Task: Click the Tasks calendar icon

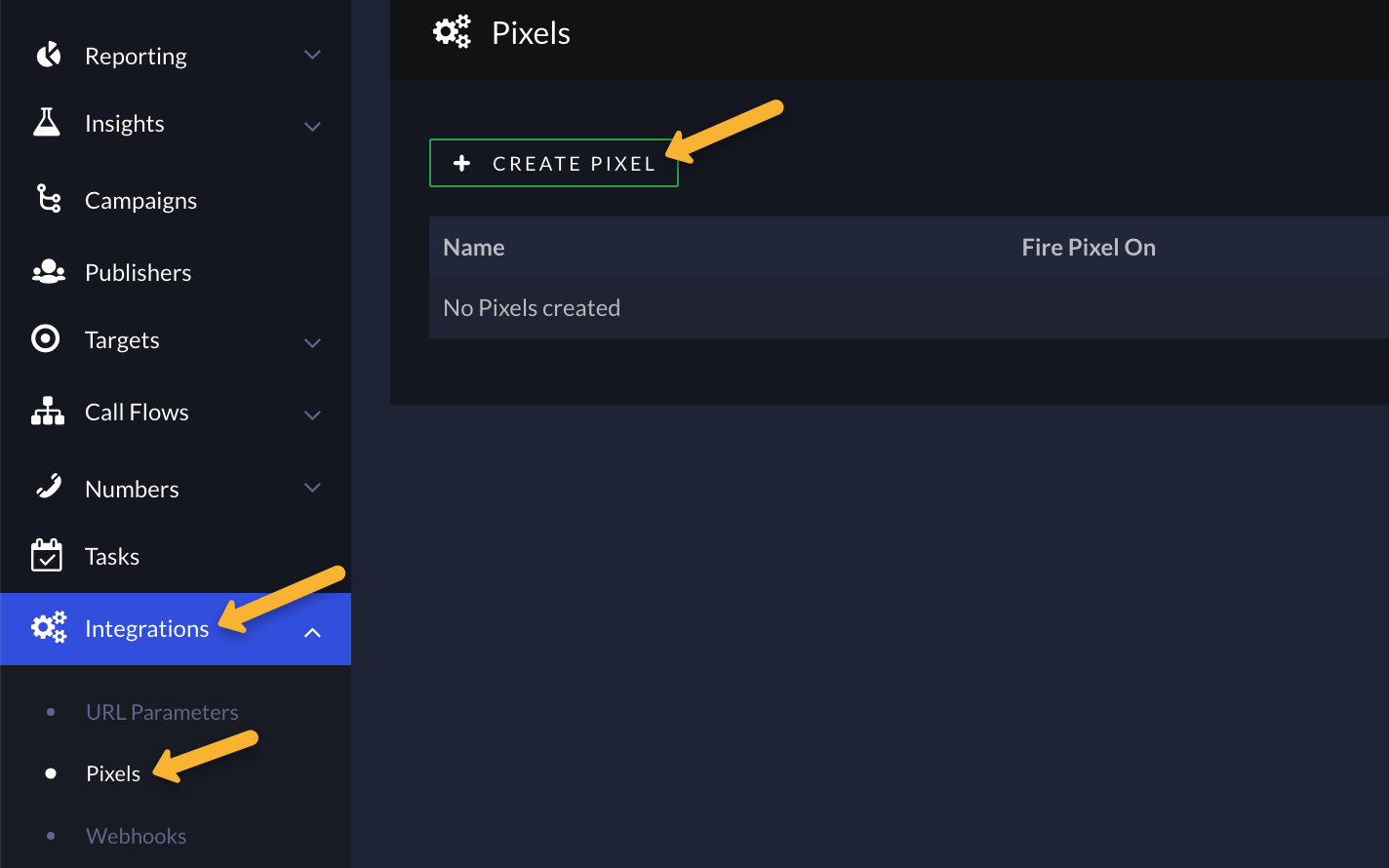Action: coord(47,555)
